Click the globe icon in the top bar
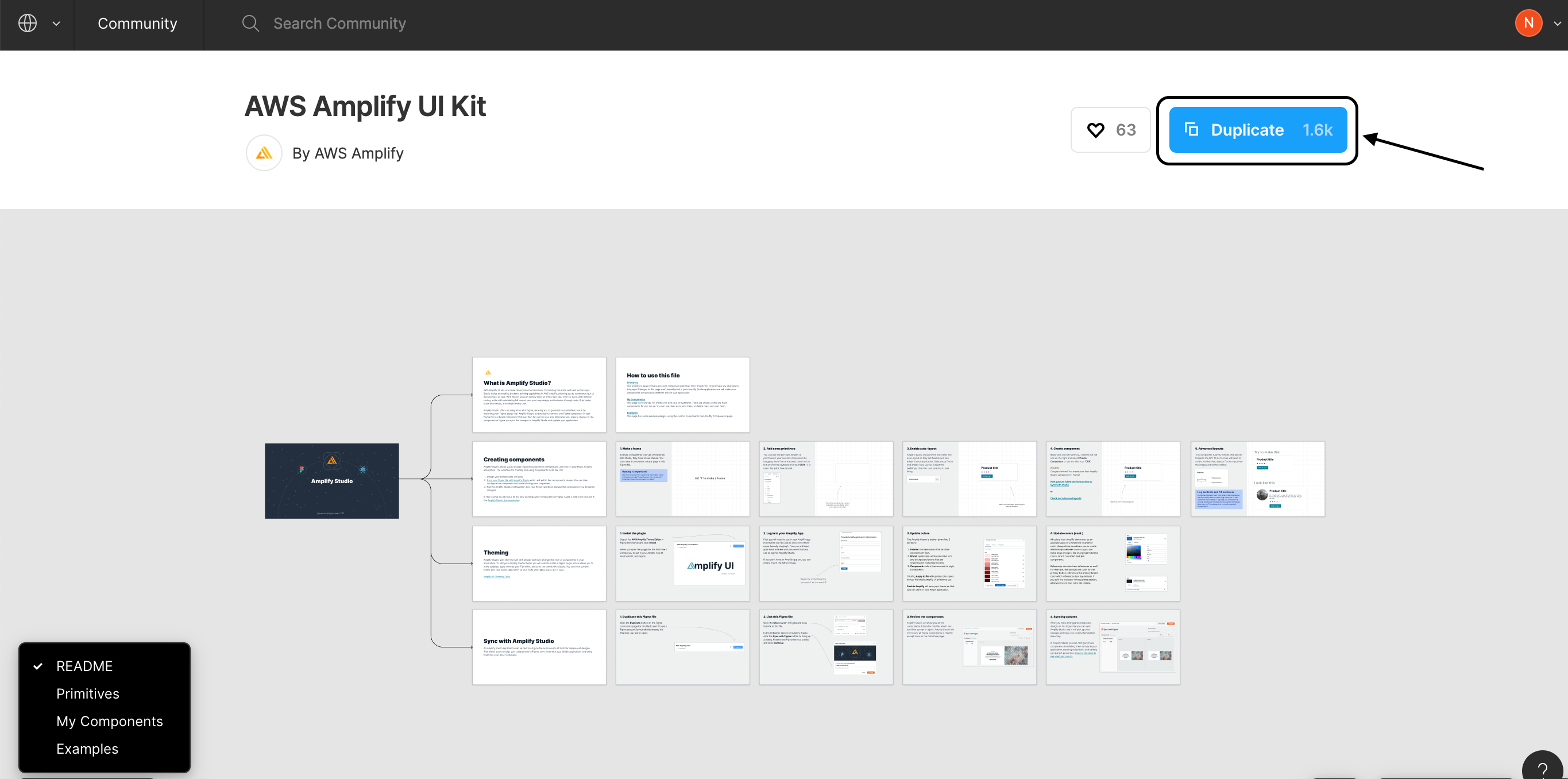This screenshot has height=779, width=1568. click(x=28, y=23)
